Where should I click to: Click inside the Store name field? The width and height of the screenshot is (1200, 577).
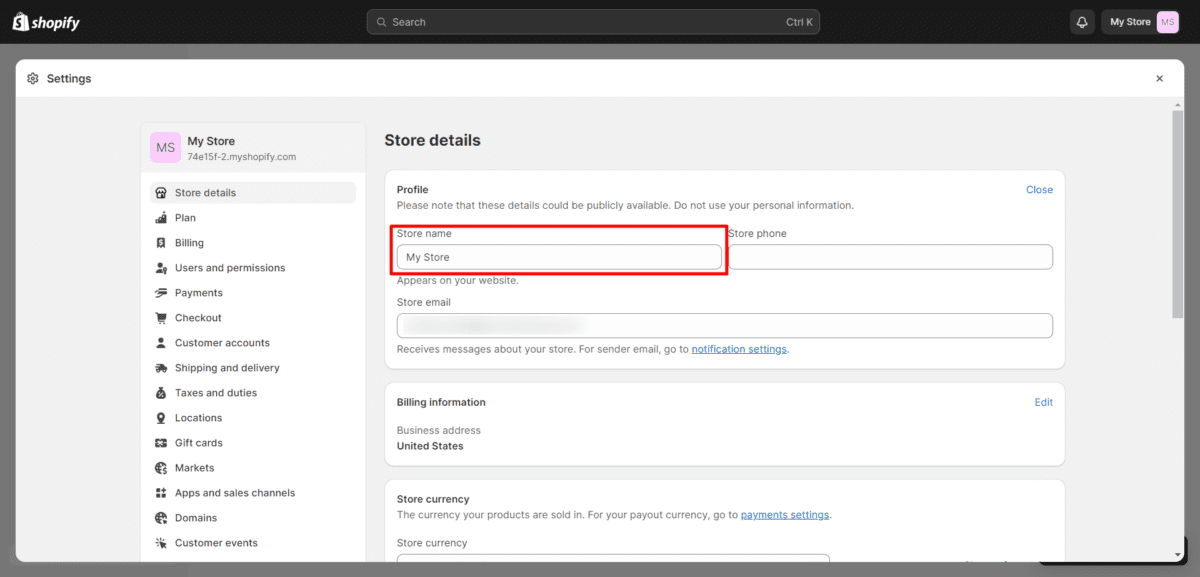click(x=558, y=257)
